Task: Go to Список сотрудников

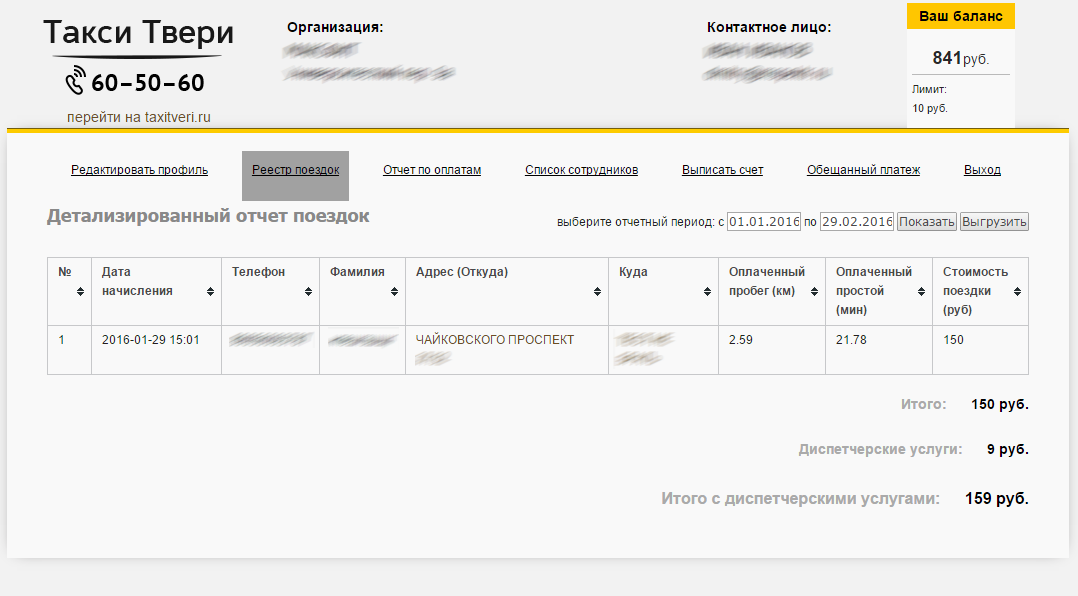Action: tap(581, 170)
